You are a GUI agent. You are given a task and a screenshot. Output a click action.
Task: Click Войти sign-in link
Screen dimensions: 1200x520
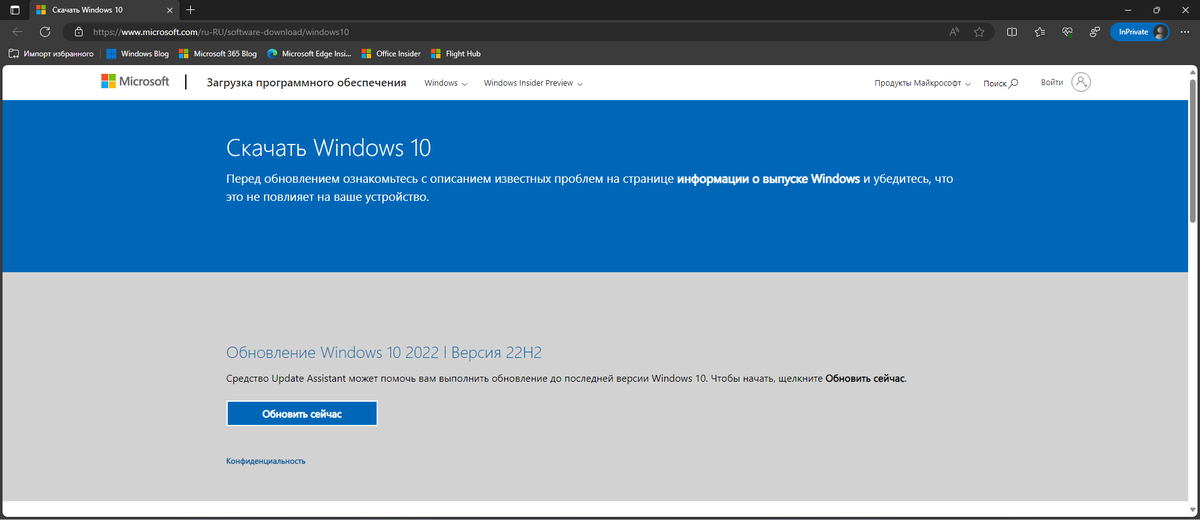tap(1052, 82)
